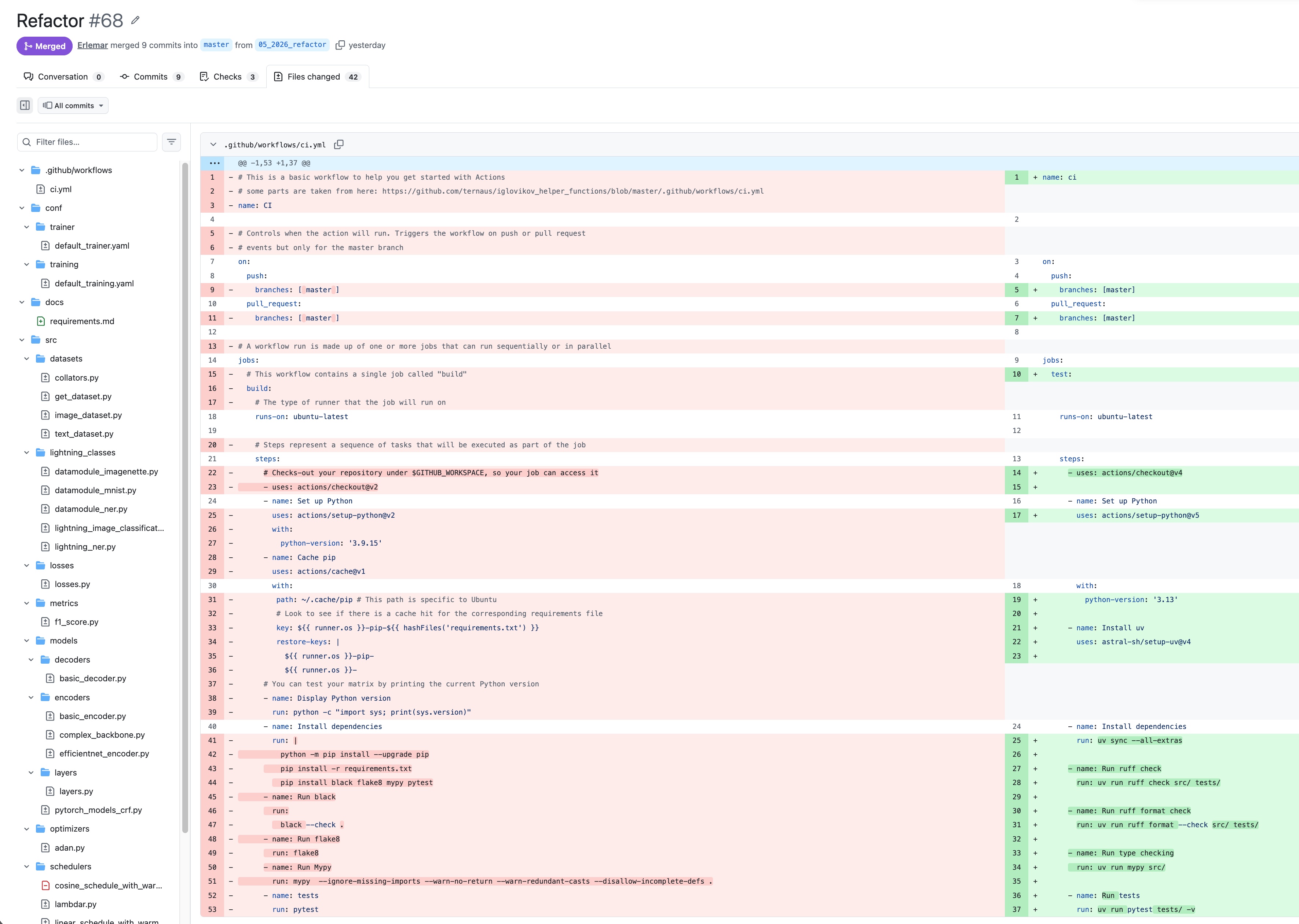Open pytorch_models_crf.py in the file tree
The image size is (1299, 924).
(x=98, y=810)
